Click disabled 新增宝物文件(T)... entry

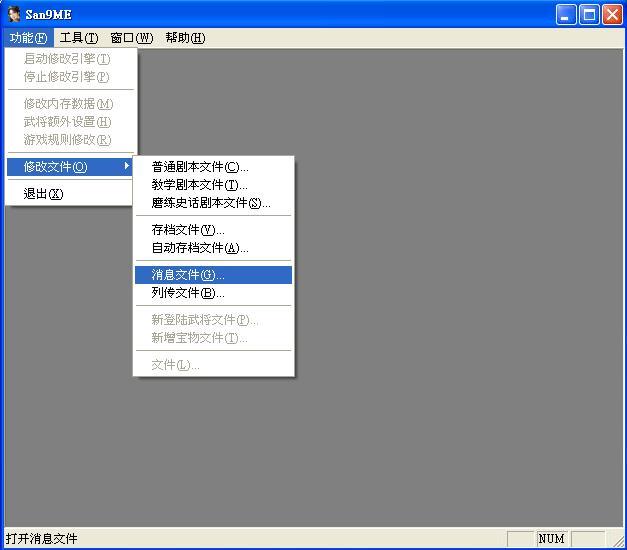[213, 338]
